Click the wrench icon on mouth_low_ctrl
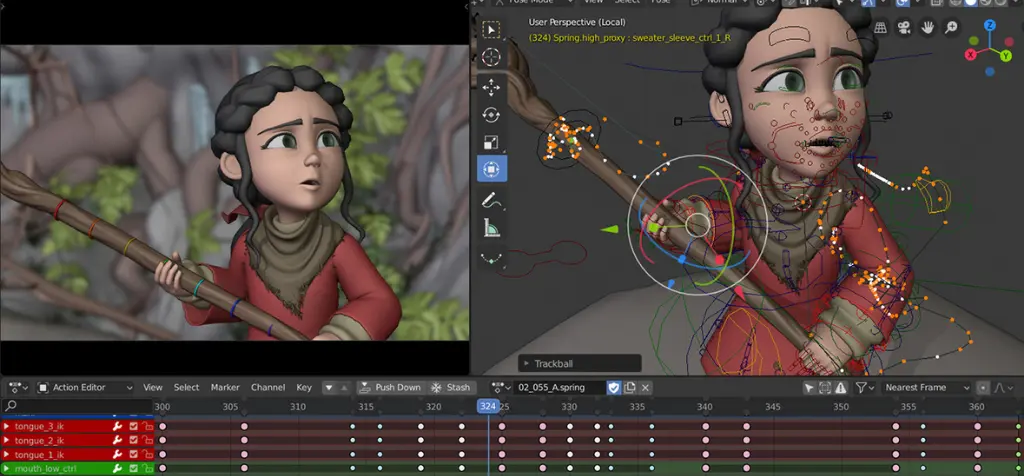This screenshot has height=476, width=1024. [118, 469]
